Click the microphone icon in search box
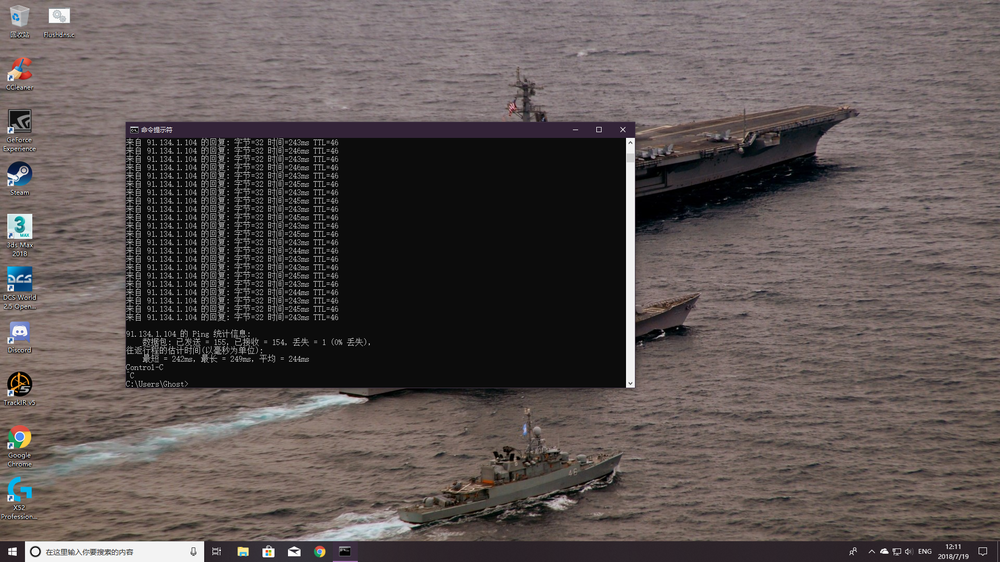 pos(193,551)
